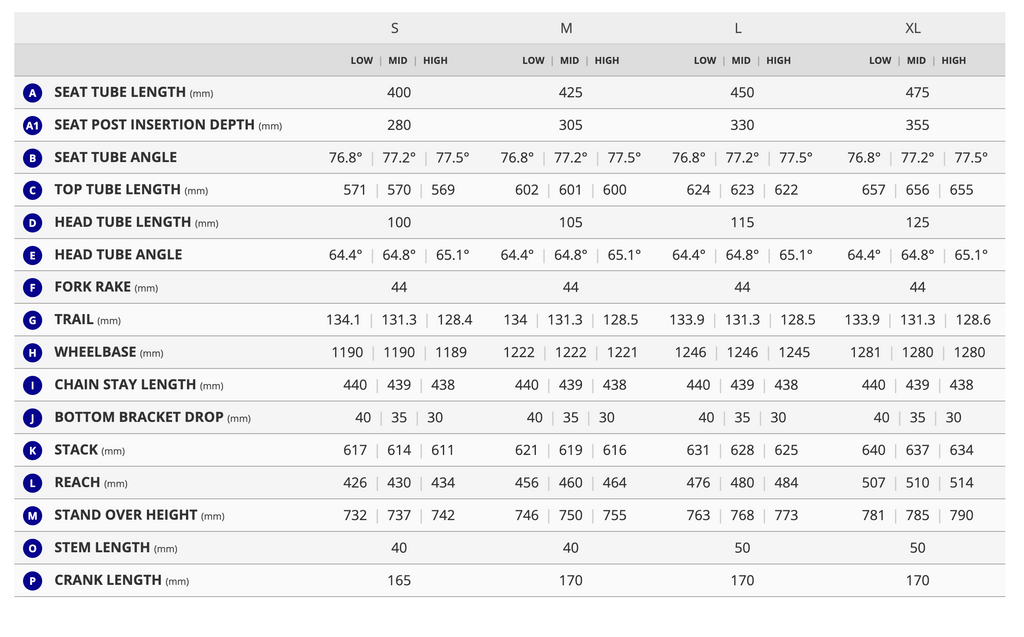Image resolution: width=1024 pixels, height=637 pixels.
Task: Click the LOW label under size M
Action: pyautogui.click(x=533, y=60)
